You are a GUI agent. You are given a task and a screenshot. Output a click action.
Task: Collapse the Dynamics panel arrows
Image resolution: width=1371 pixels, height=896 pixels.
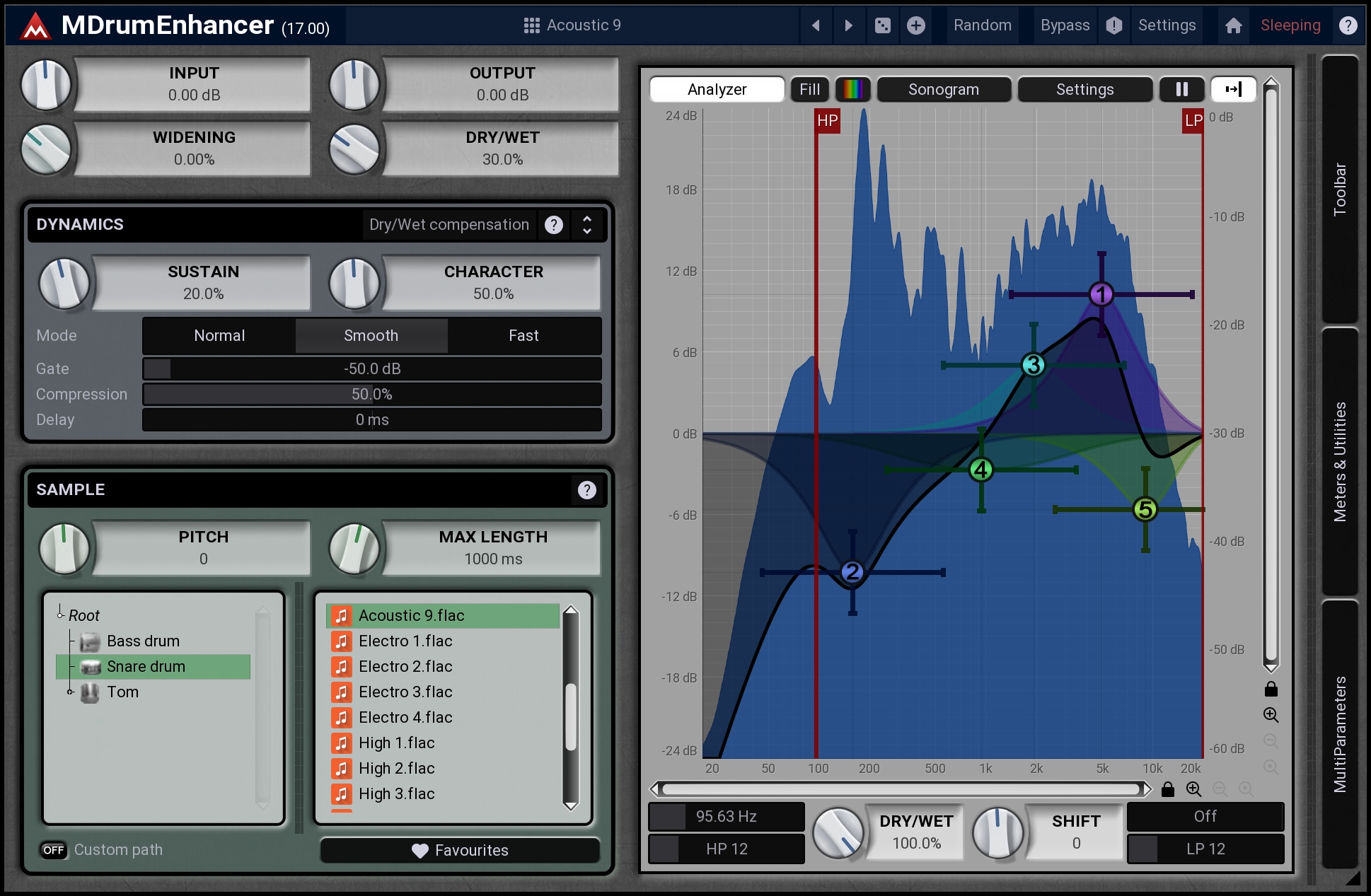pos(586,225)
